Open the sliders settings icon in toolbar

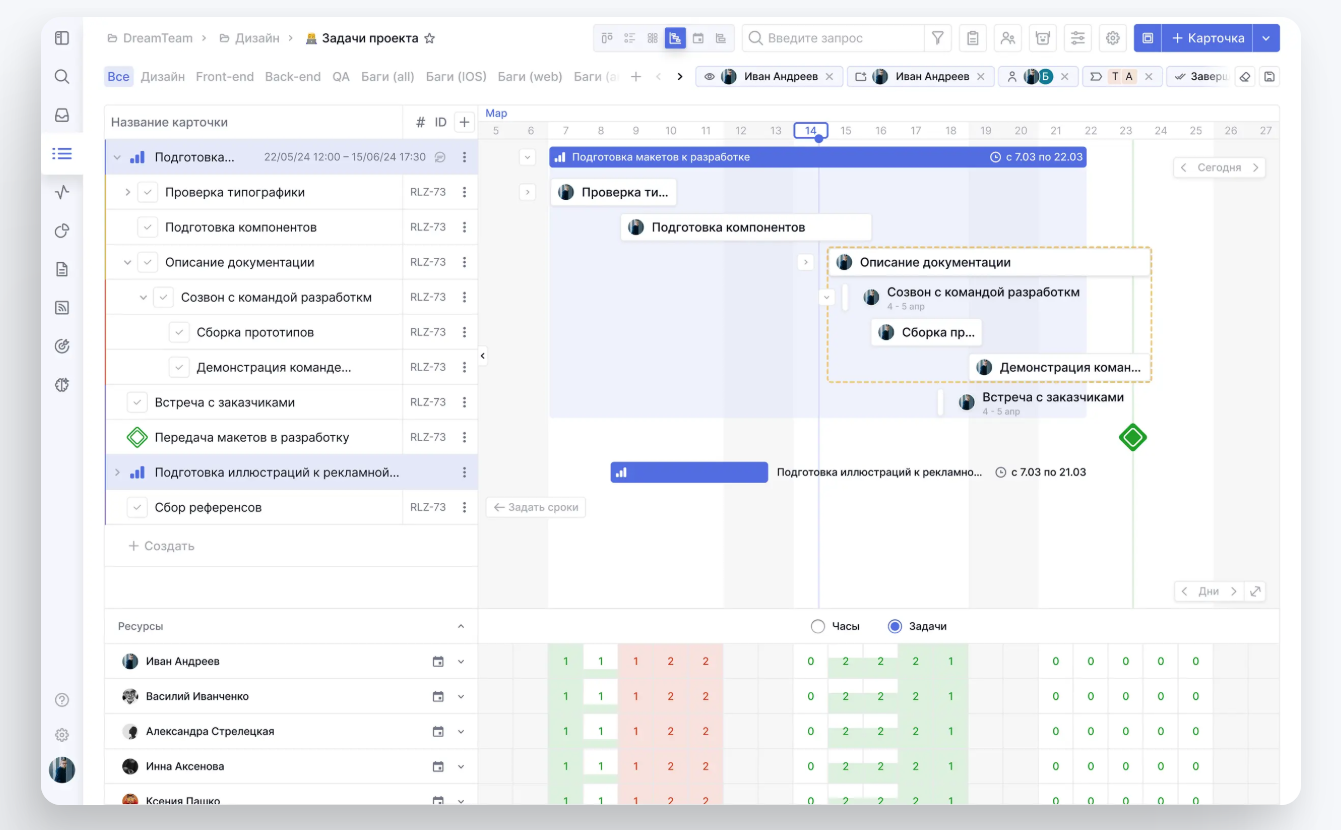(1077, 38)
